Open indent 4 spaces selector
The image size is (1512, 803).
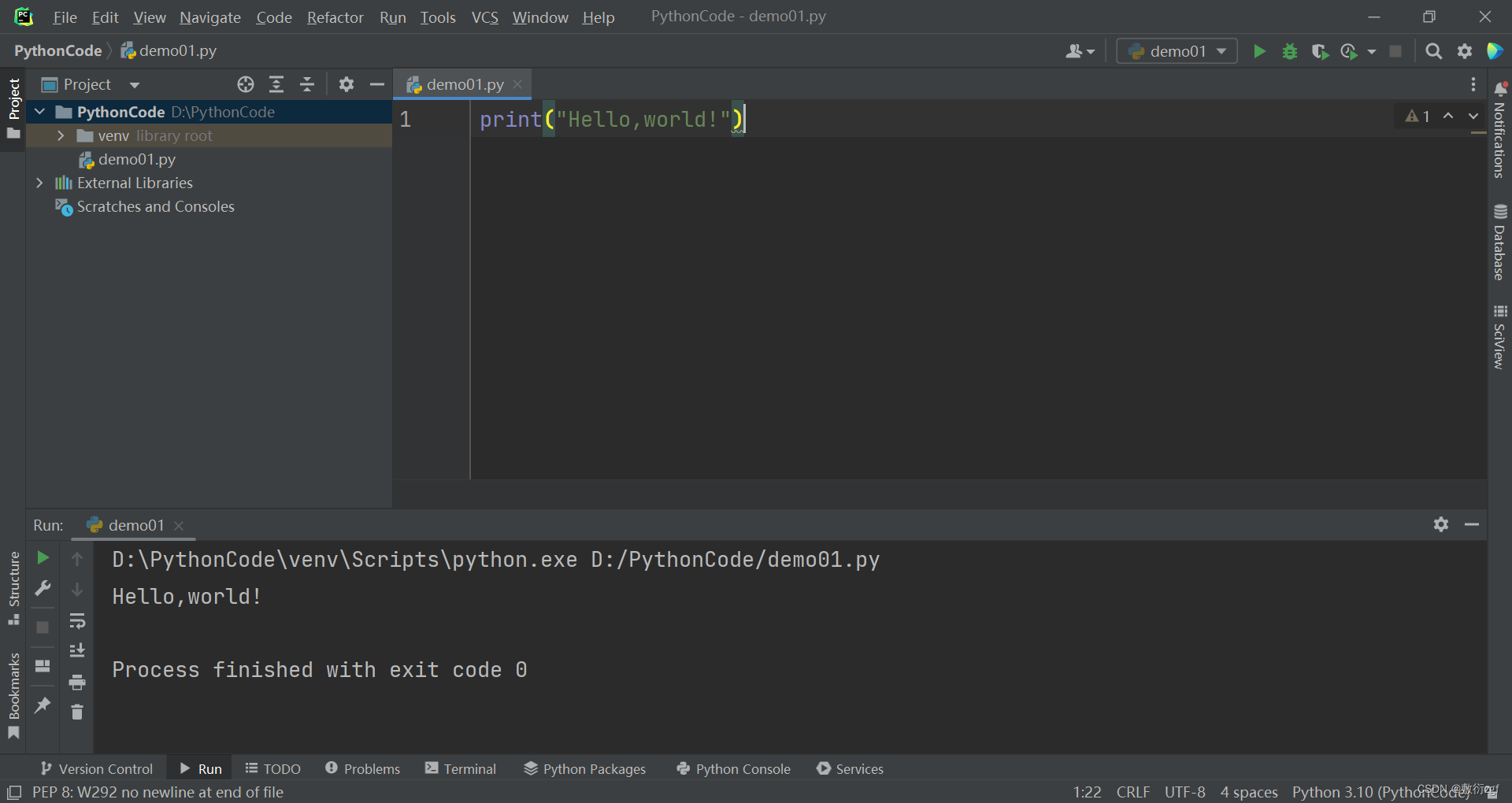tap(1249, 792)
